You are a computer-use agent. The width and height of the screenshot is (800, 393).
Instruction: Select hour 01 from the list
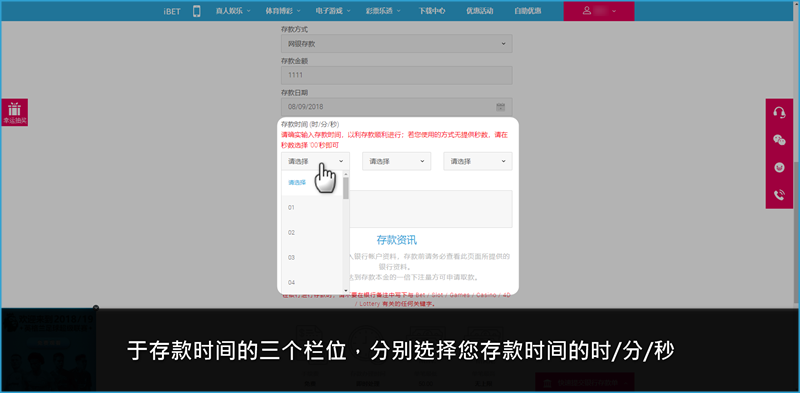(312, 208)
